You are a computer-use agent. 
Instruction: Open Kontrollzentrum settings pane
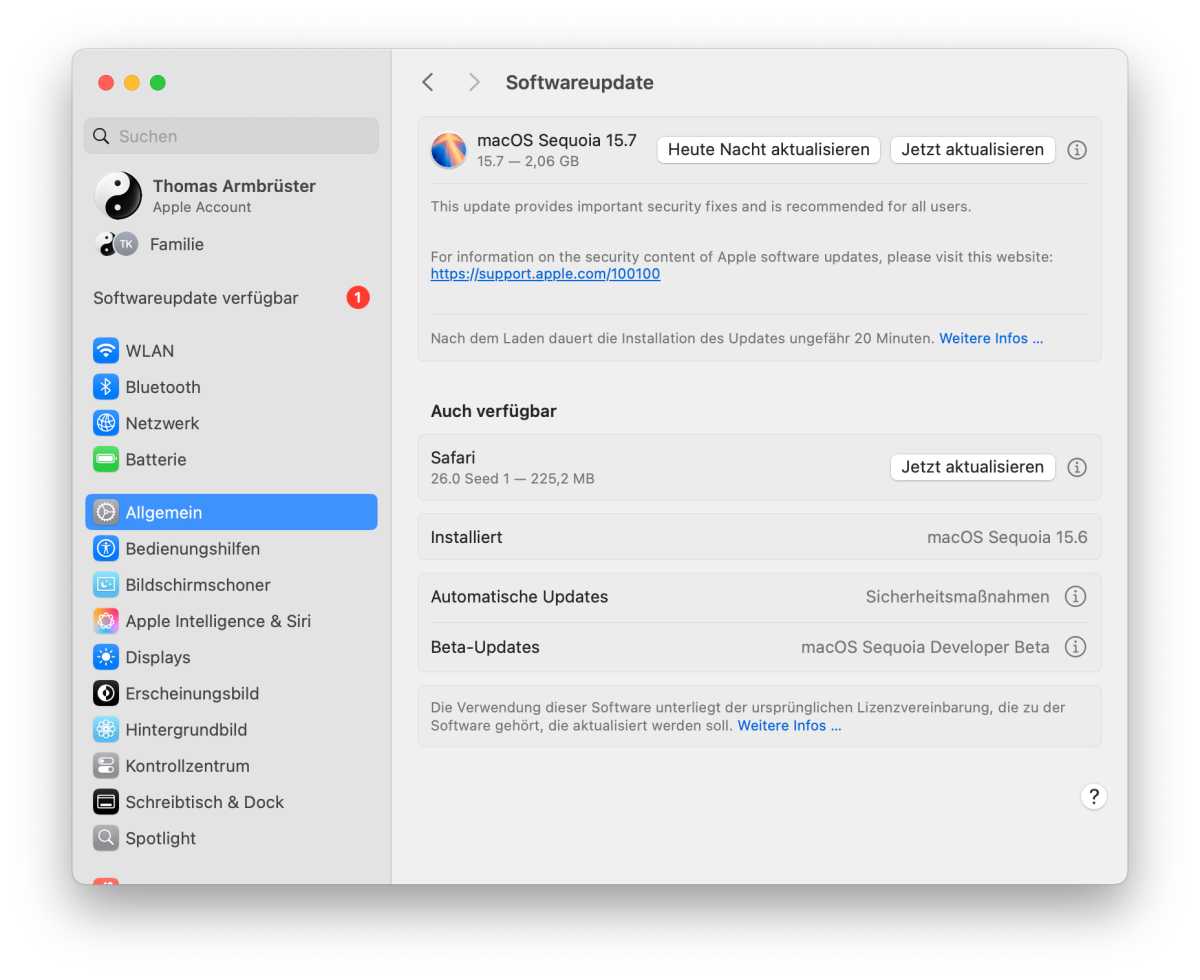231,766
